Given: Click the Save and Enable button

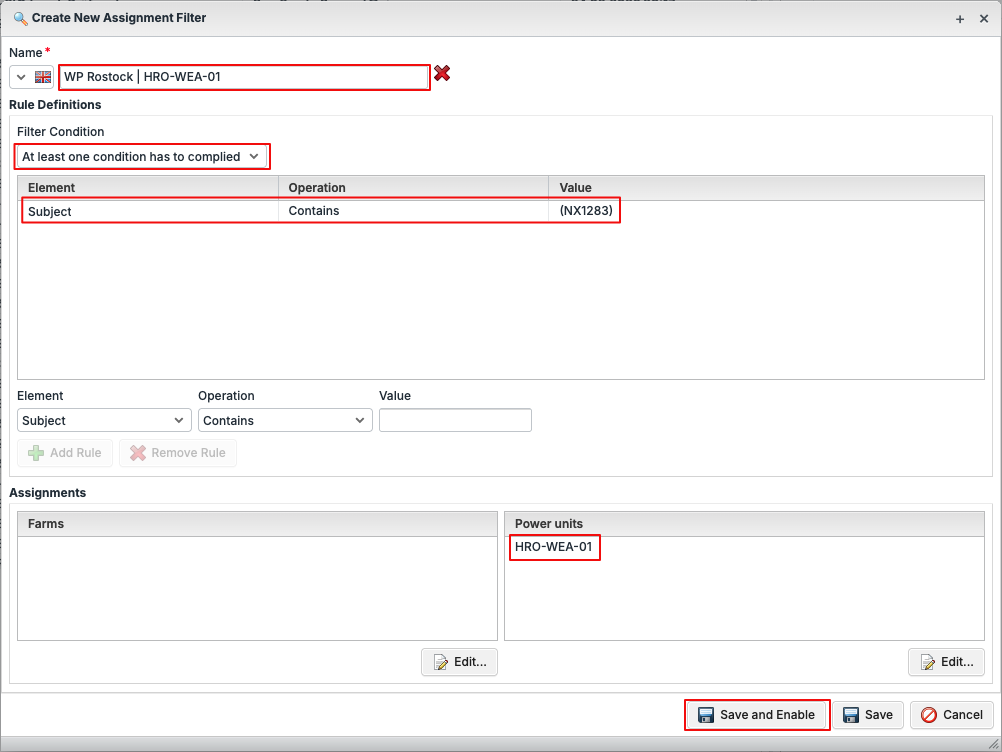Looking at the screenshot, I should point(757,715).
